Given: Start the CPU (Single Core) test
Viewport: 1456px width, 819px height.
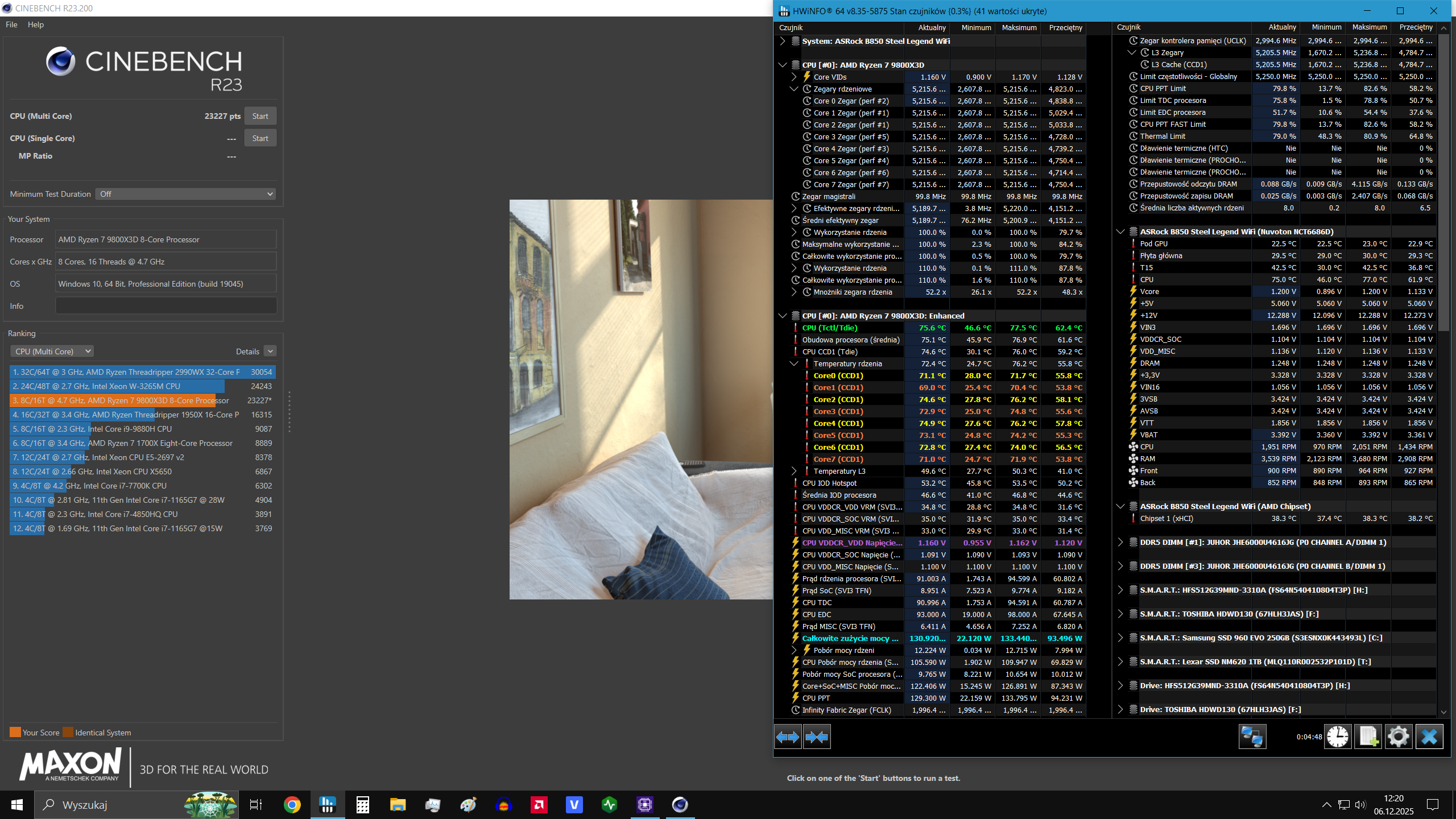Looking at the screenshot, I should (x=260, y=138).
